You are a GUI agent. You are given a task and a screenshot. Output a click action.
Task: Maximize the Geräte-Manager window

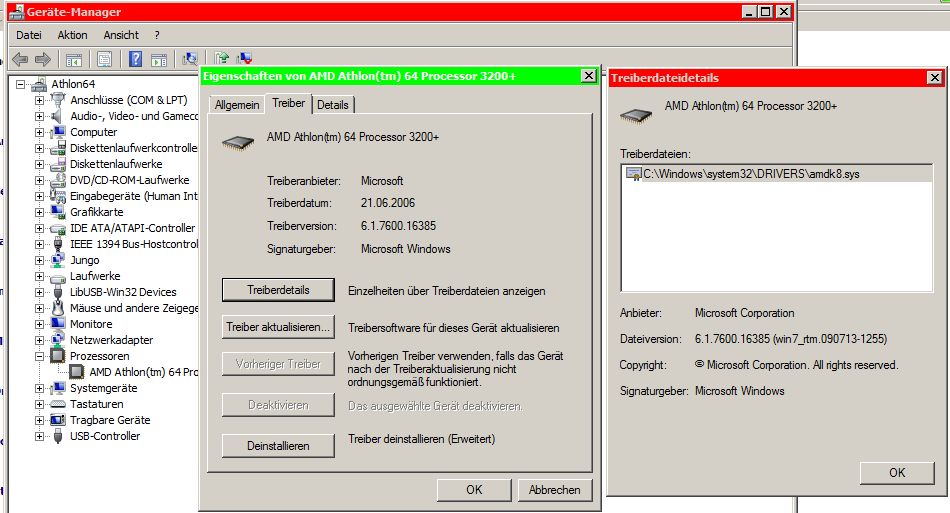pos(766,12)
